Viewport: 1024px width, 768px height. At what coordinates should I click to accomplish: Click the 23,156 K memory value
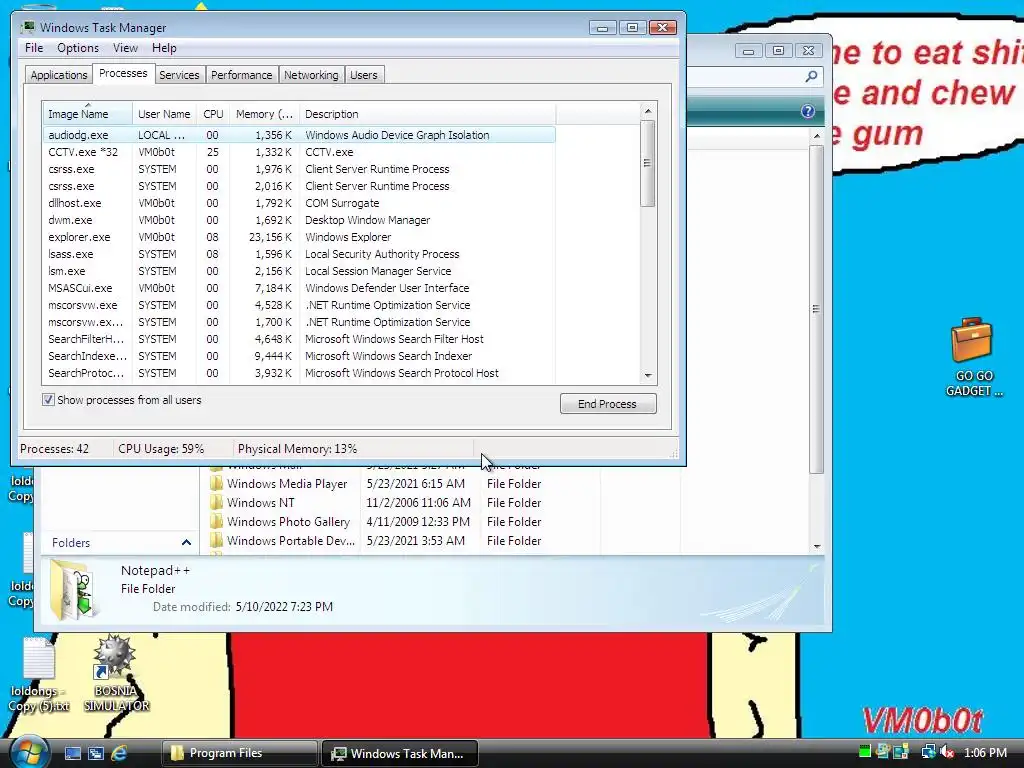click(270, 237)
